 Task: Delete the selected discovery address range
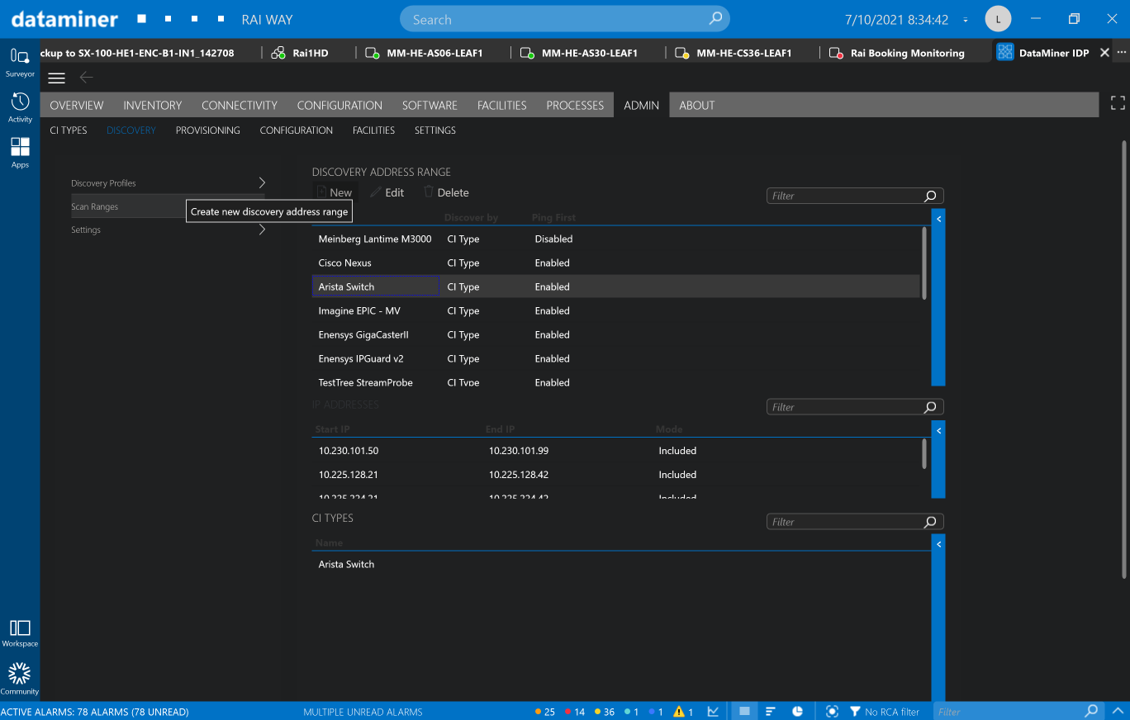(x=446, y=192)
